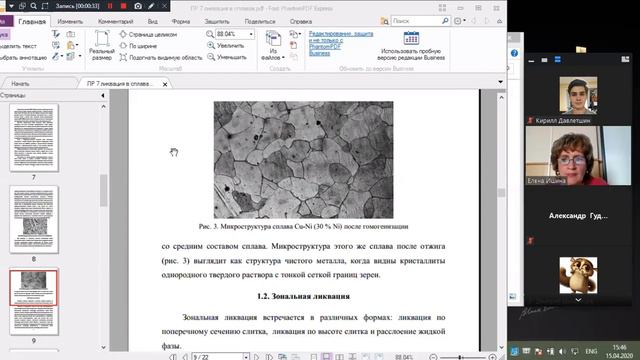Click the Typewriter tool icon

point(56,34)
